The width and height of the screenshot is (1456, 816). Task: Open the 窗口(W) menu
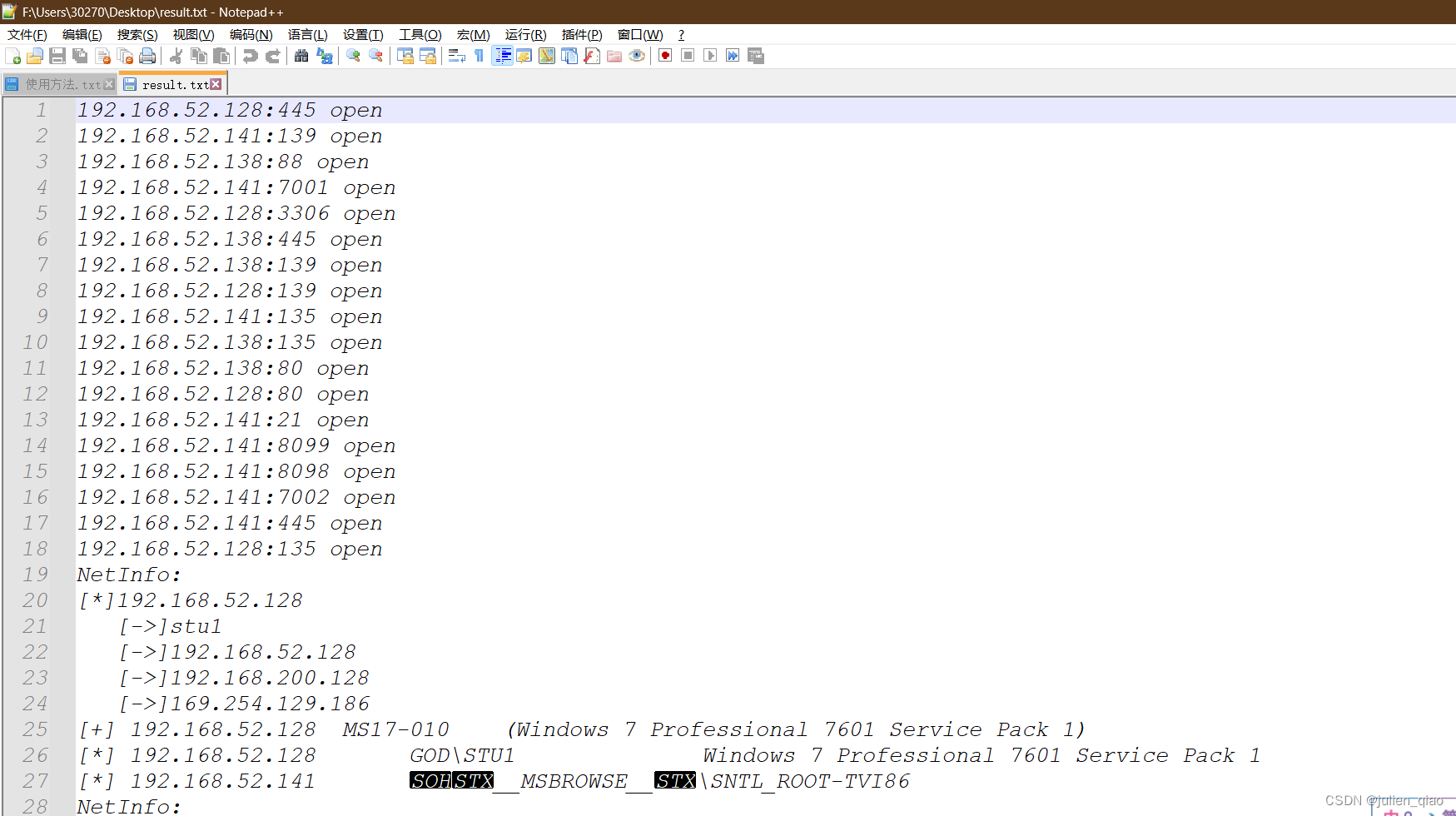coord(640,34)
